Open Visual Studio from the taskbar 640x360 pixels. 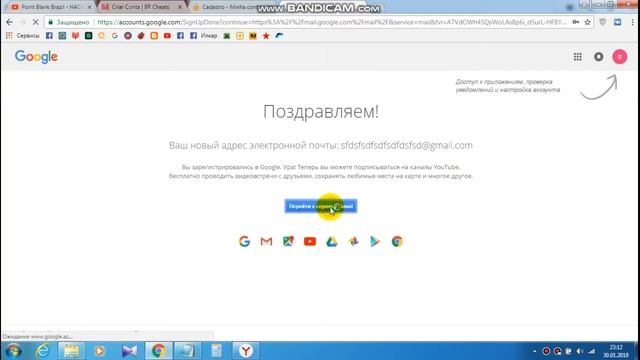(129, 351)
